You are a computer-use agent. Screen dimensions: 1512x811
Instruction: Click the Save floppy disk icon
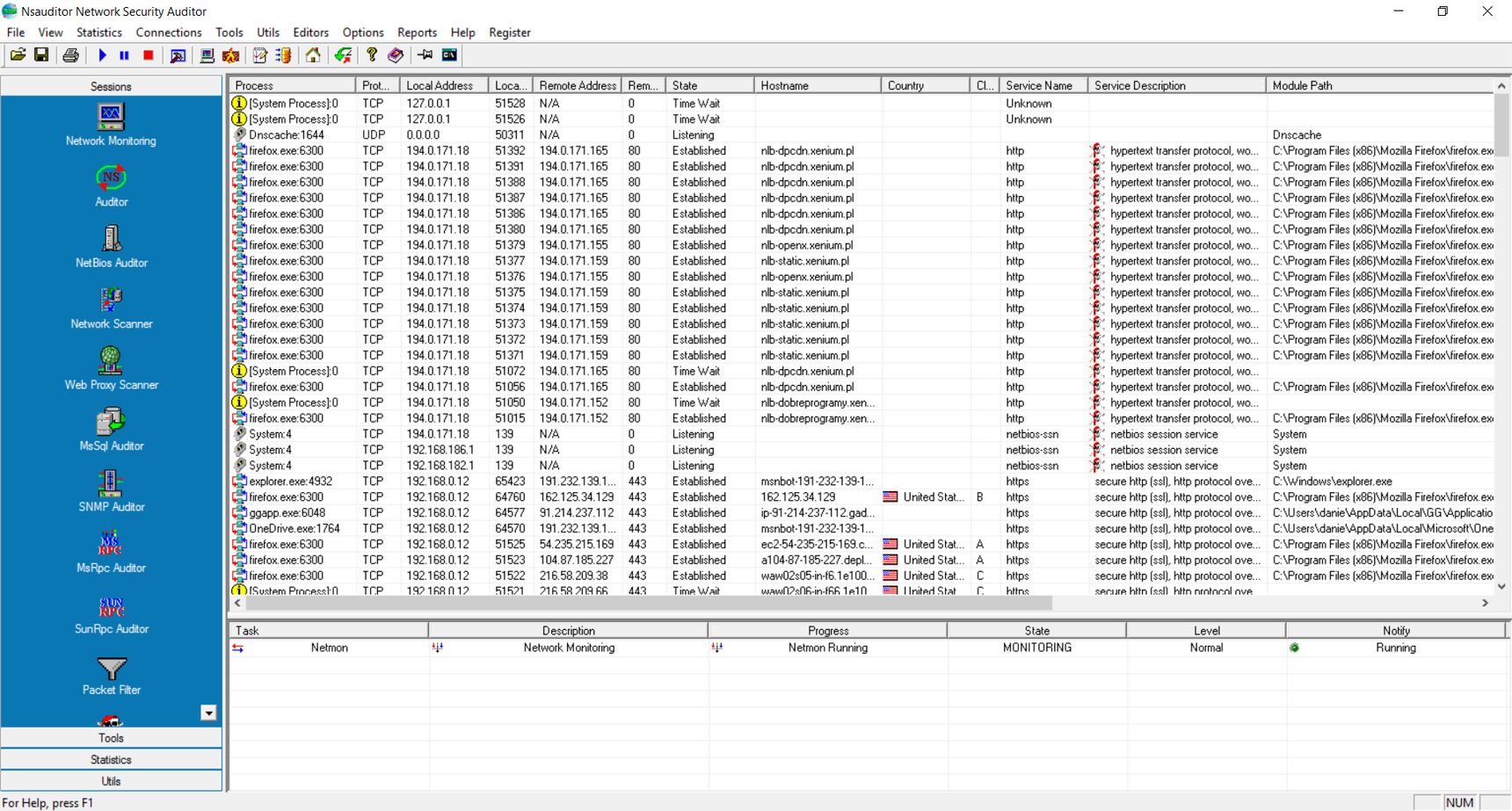(x=41, y=55)
